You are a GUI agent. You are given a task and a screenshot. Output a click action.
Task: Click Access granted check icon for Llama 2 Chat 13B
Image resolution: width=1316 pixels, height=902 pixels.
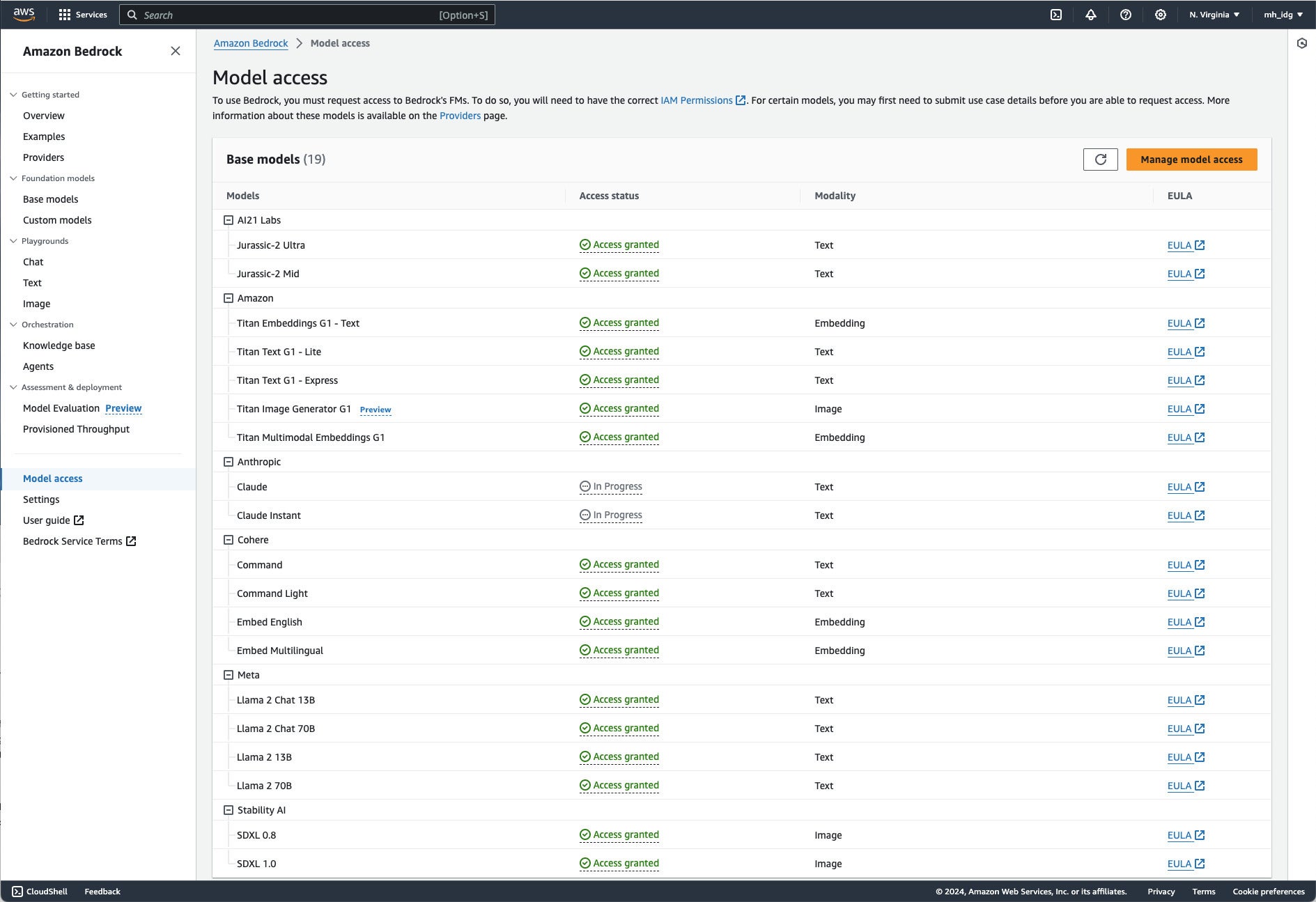585,700
